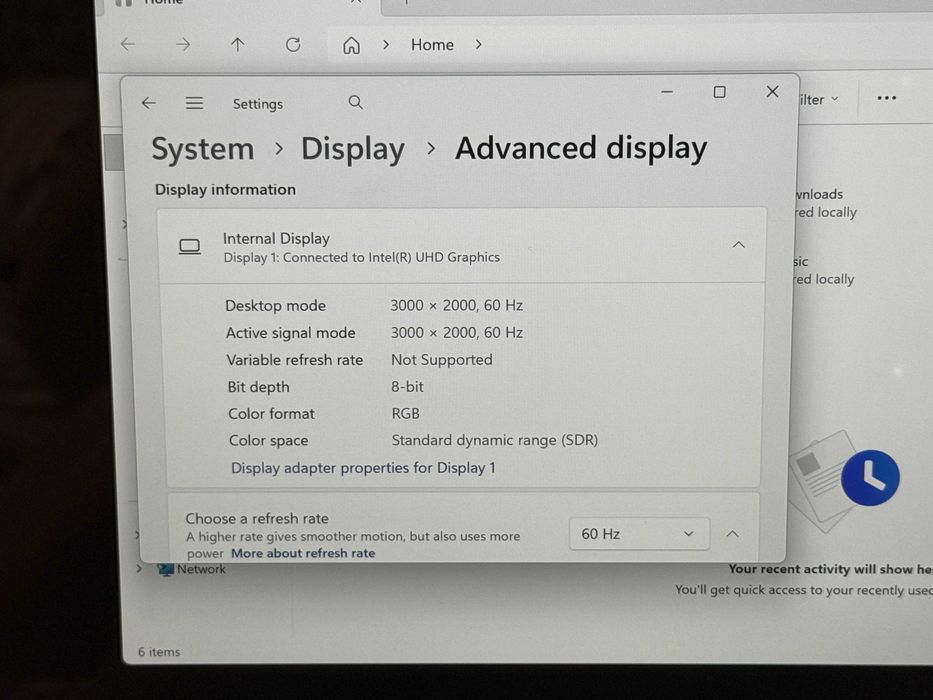Open the 60 Hz refresh rate dropdown
This screenshot has height=700, width=933.
coord(639,534)
